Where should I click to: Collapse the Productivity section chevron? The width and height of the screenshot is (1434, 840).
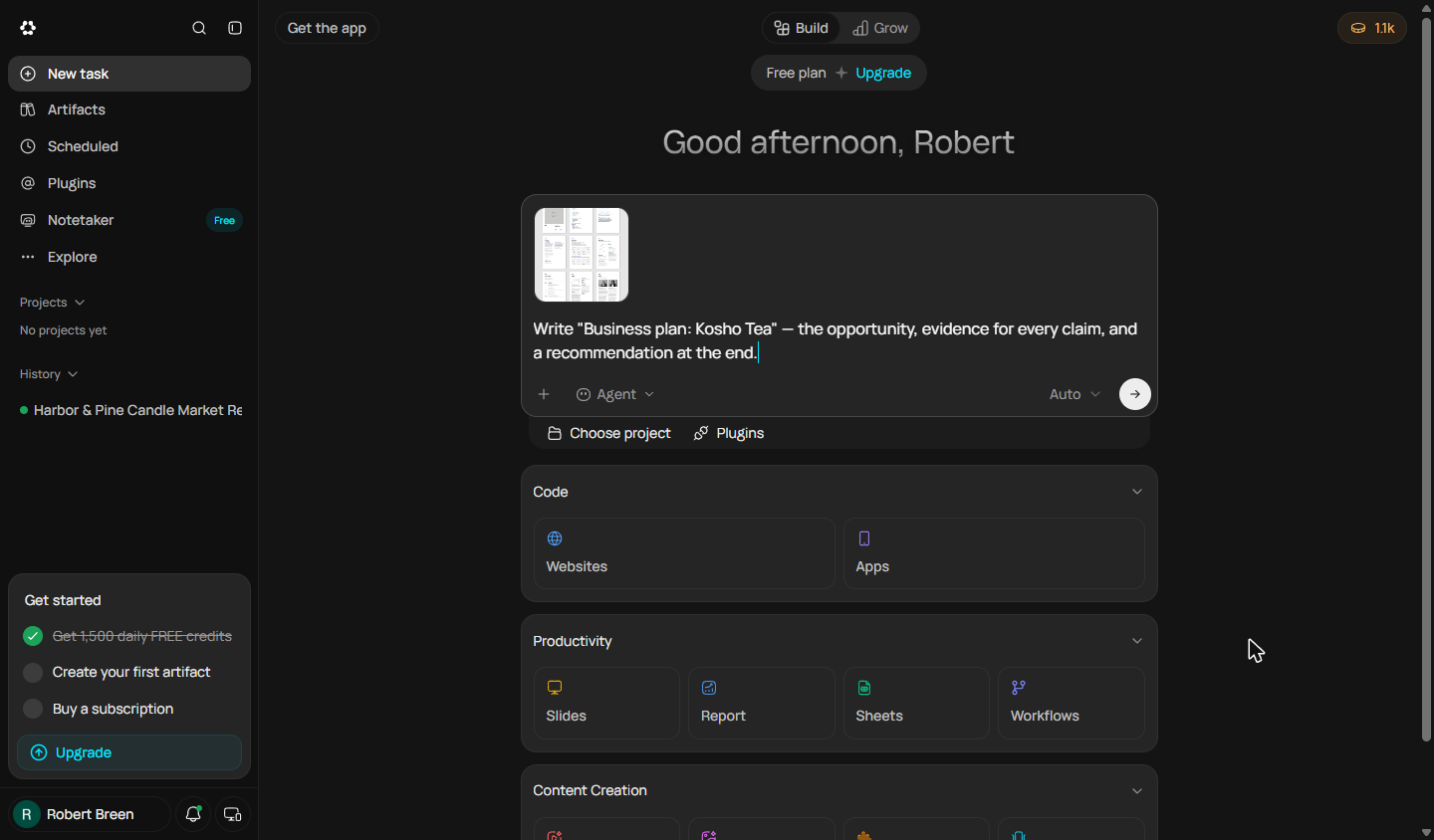pyautogui.click(x=1137, y=641)
